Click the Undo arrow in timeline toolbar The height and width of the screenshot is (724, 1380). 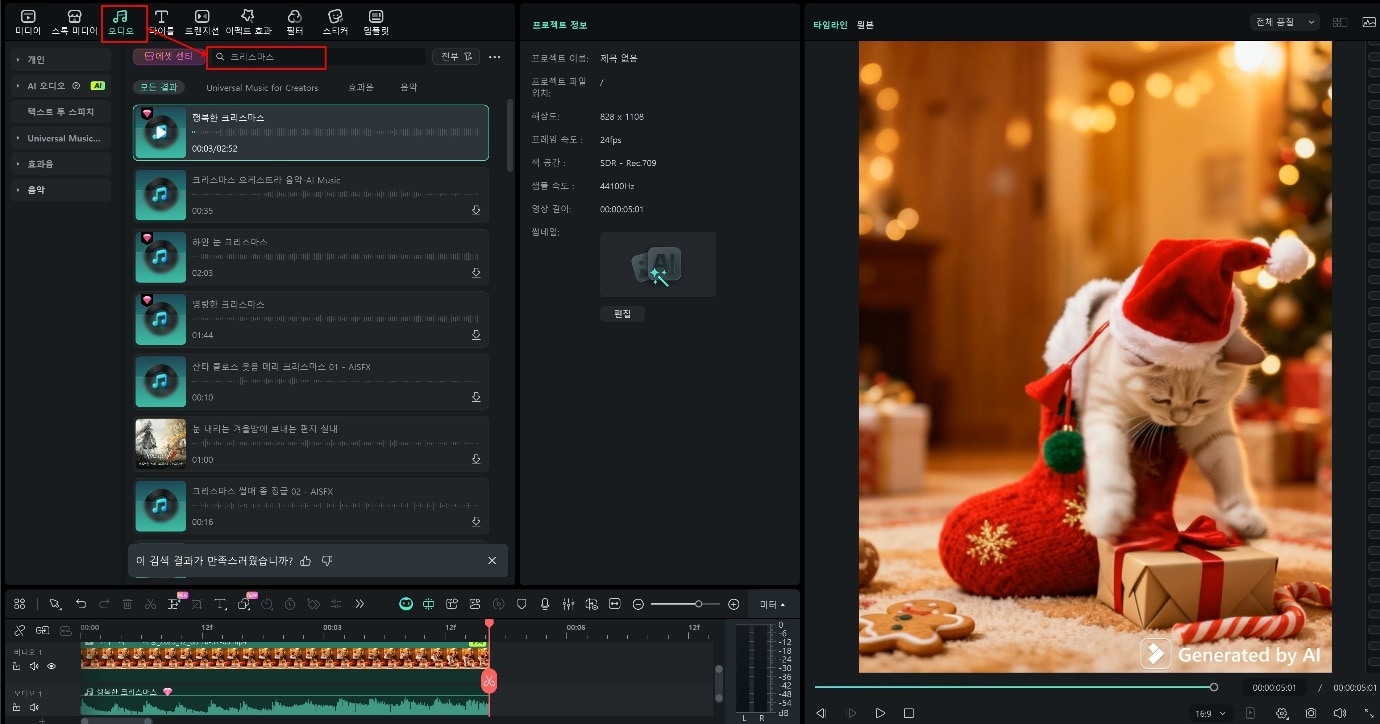click(81, 604)
